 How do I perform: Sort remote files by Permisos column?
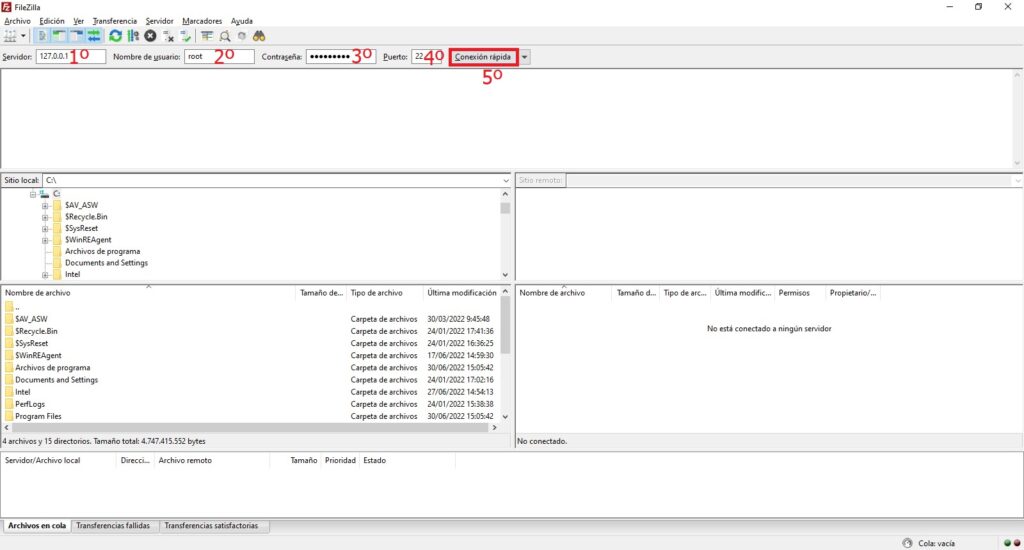coord(800,293)
